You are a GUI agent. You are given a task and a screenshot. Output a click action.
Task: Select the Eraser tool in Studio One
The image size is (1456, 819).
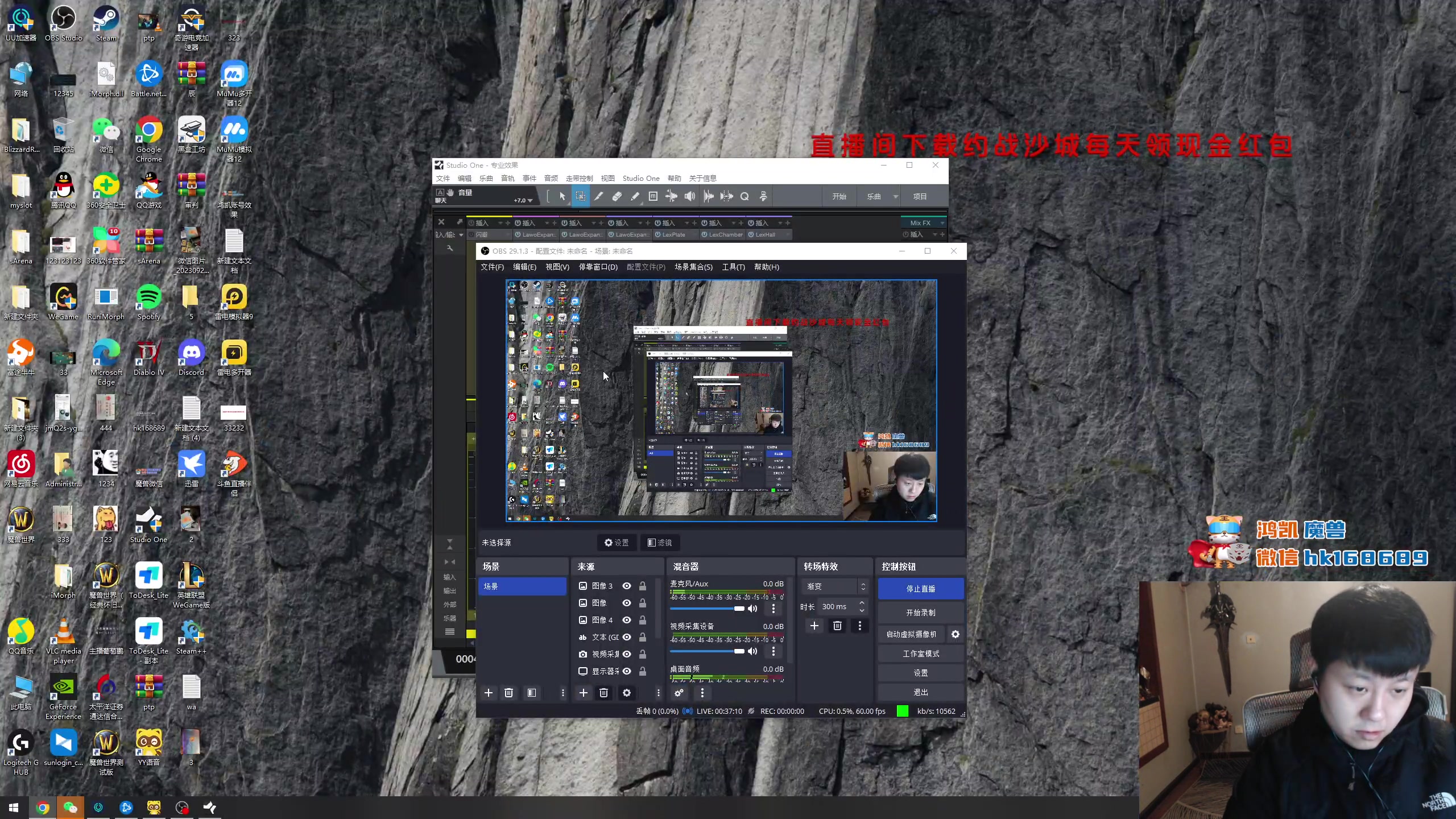(x=617, y=196)
